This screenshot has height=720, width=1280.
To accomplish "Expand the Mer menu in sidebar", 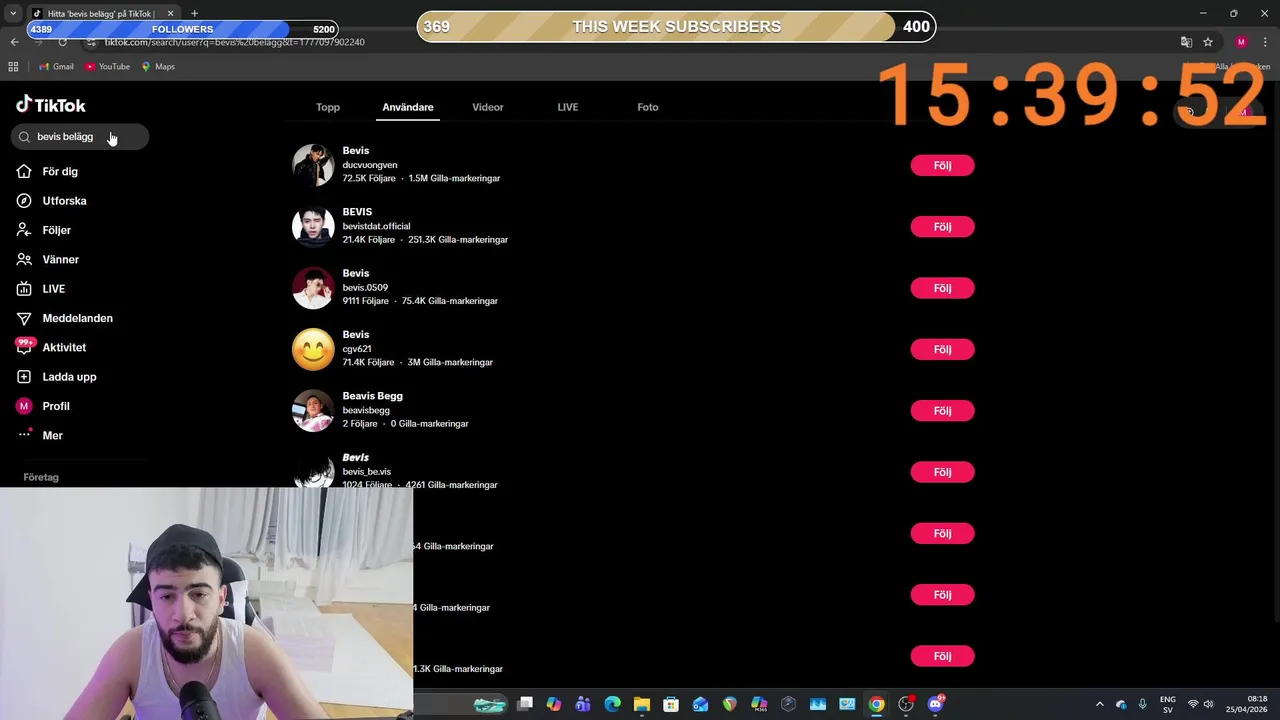I will click(x=40, y=435).
